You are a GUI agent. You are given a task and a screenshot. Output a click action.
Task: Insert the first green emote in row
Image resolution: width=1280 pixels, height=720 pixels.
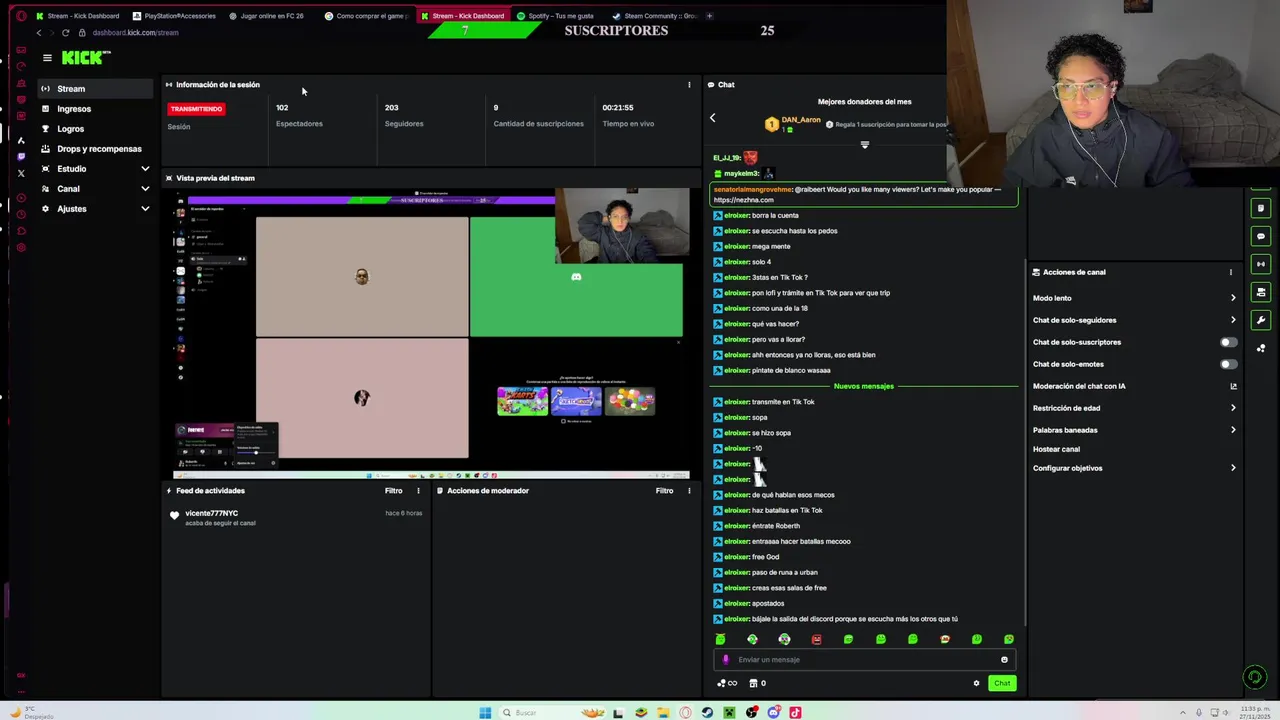[x=720, y=640]
